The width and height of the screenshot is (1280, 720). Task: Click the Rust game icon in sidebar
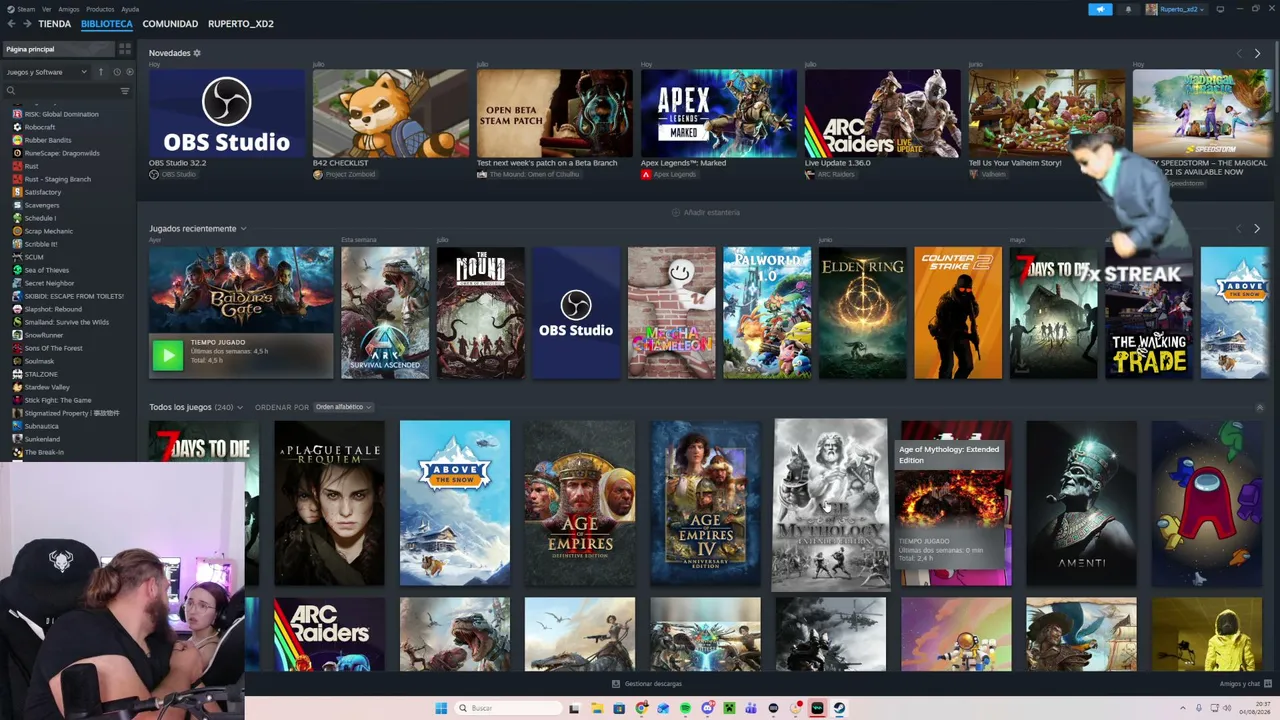[x=17, y=166]
